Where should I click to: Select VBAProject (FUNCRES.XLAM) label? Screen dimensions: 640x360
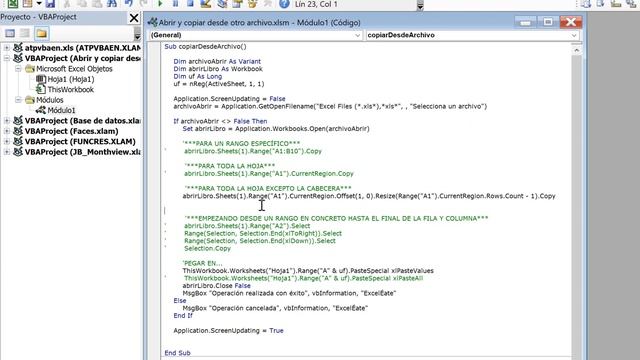pyautogui.click(x=80, y=141)
